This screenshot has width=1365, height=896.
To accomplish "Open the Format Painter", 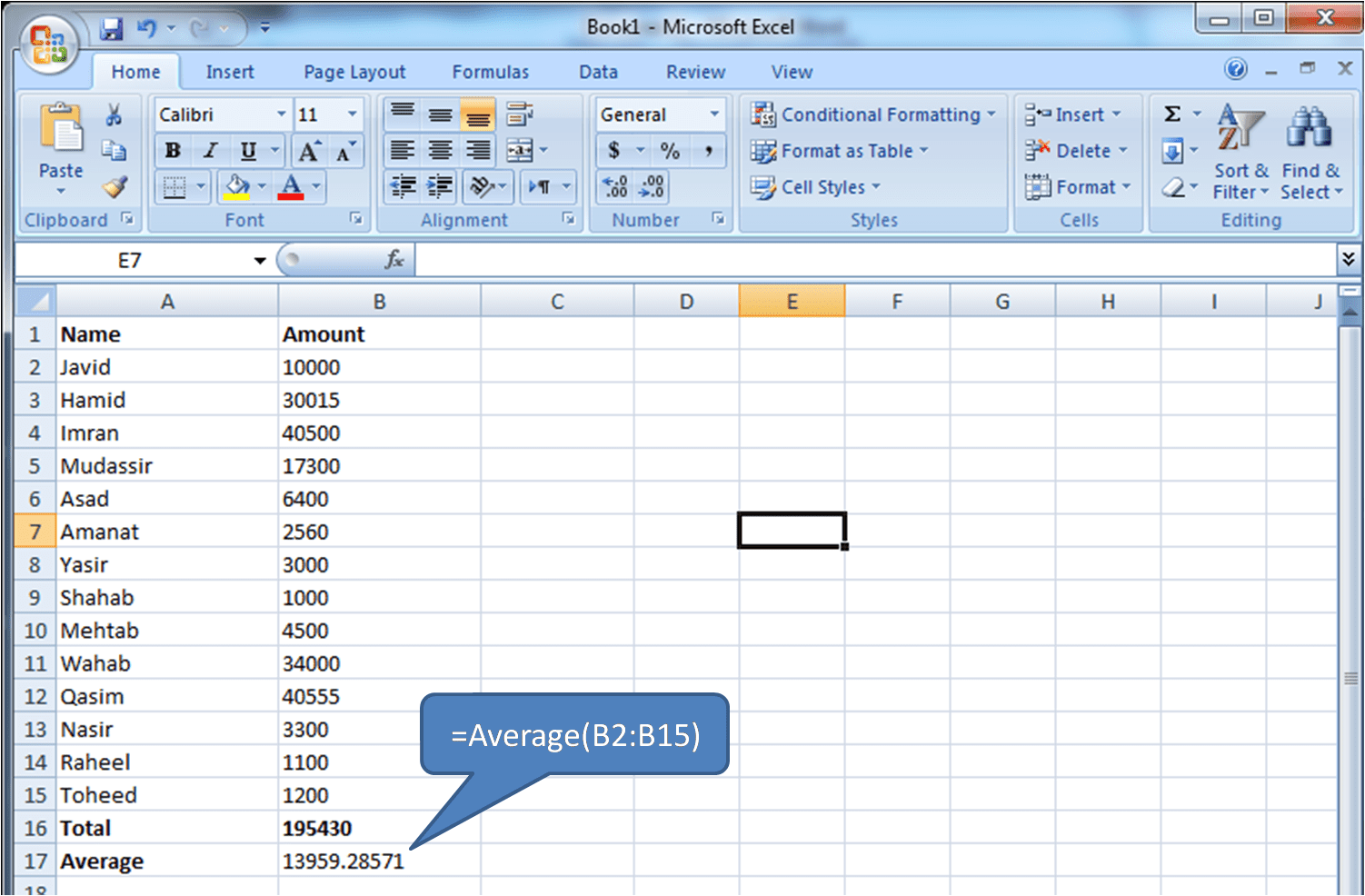I will (115, 186).
